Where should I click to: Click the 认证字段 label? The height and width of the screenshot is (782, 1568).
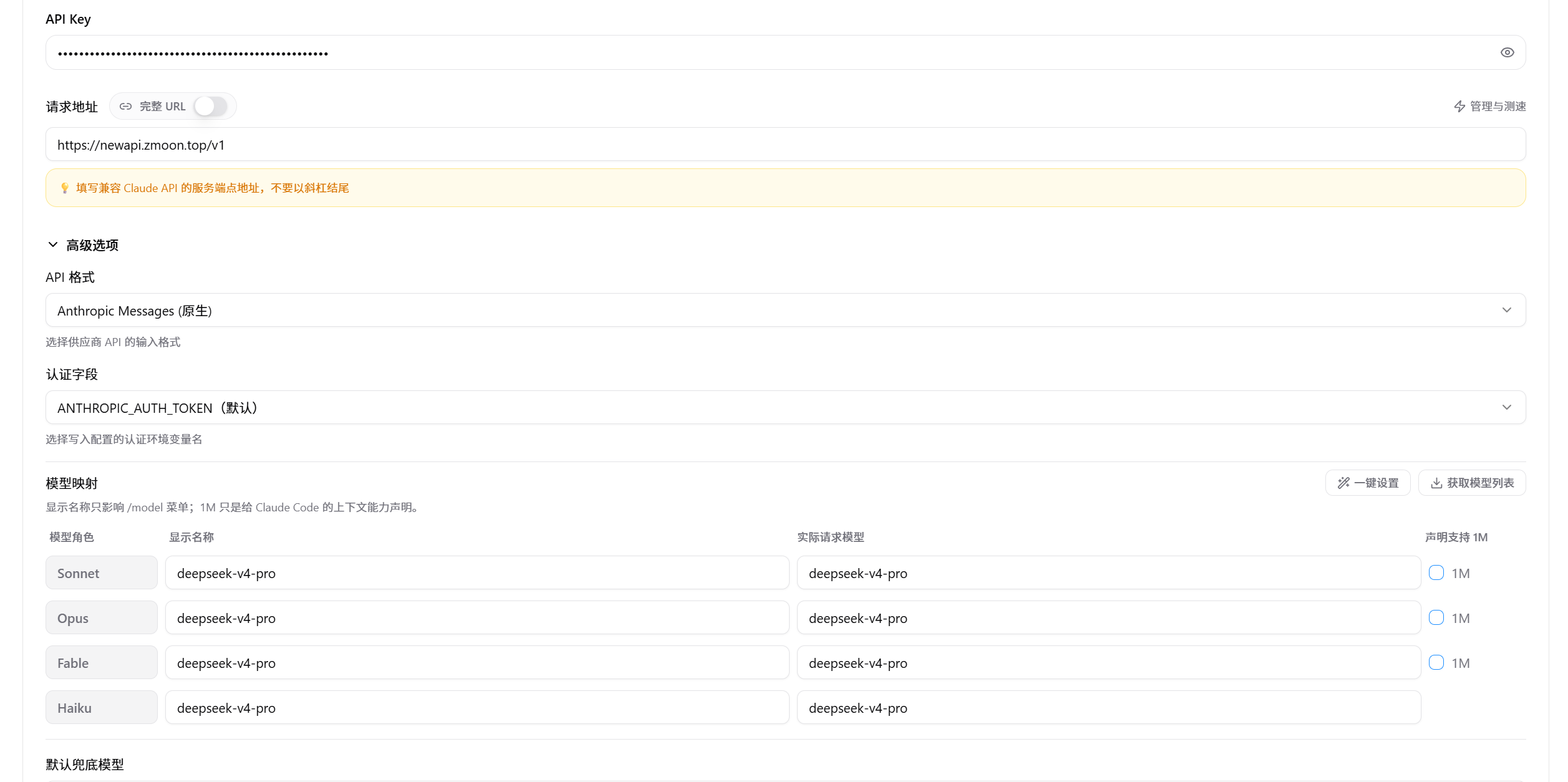(x=72, y=374)
